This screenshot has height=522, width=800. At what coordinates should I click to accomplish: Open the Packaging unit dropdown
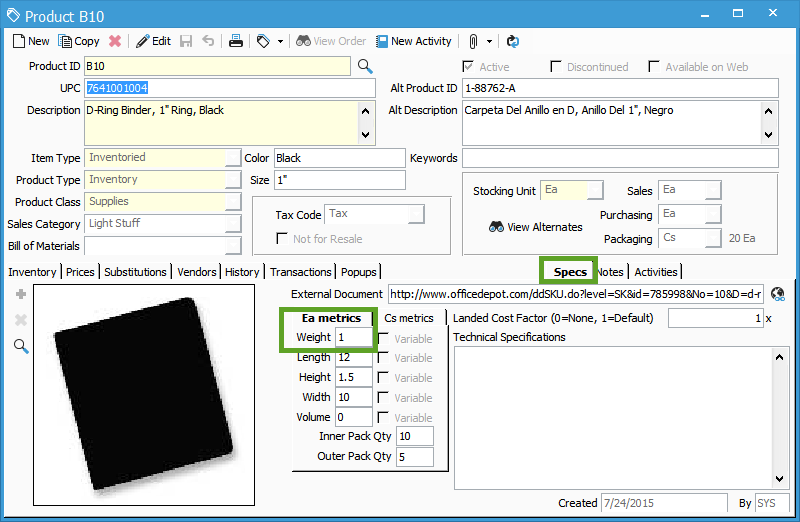[713, 238]
